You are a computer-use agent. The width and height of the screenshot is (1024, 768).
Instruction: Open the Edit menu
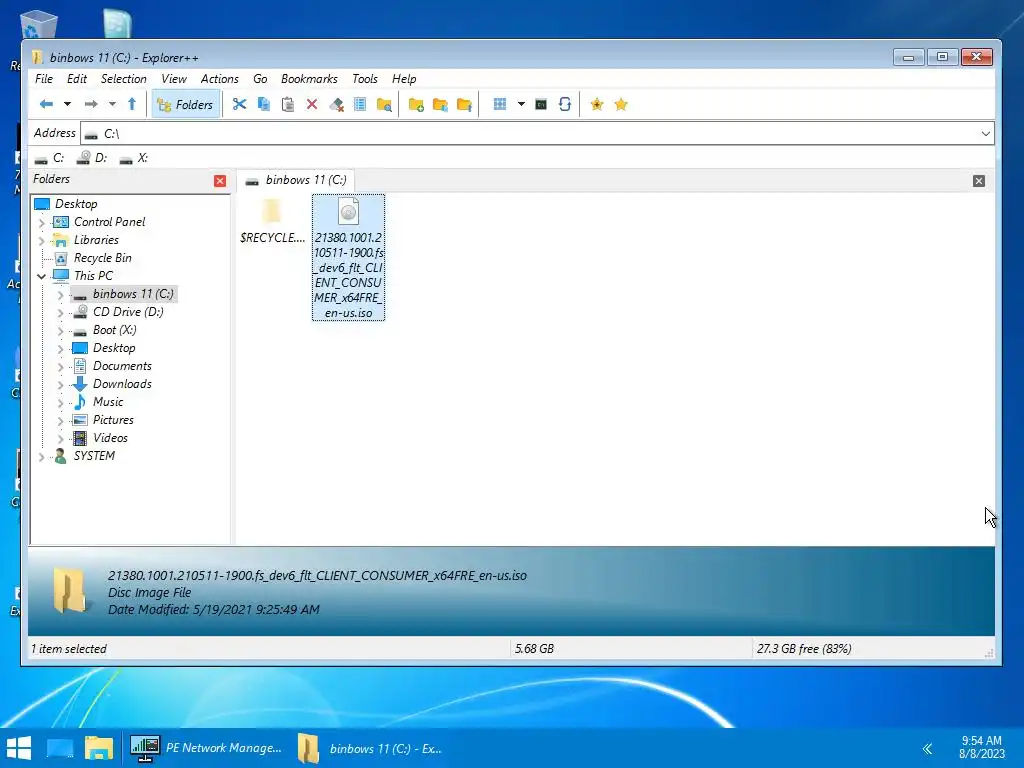point(76,79)
